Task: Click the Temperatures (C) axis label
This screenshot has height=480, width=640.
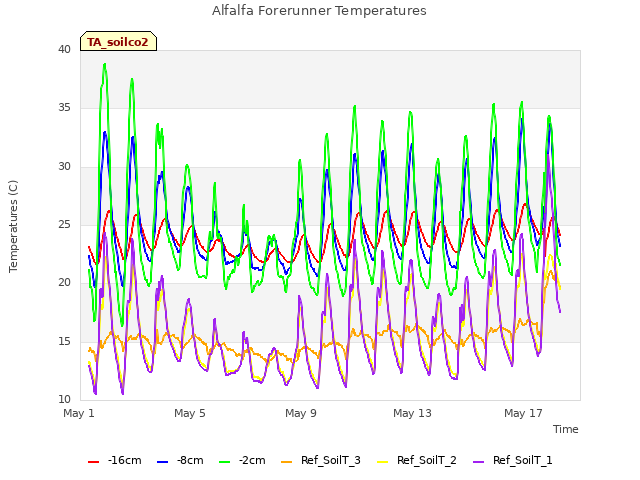Action: (13, 226)
